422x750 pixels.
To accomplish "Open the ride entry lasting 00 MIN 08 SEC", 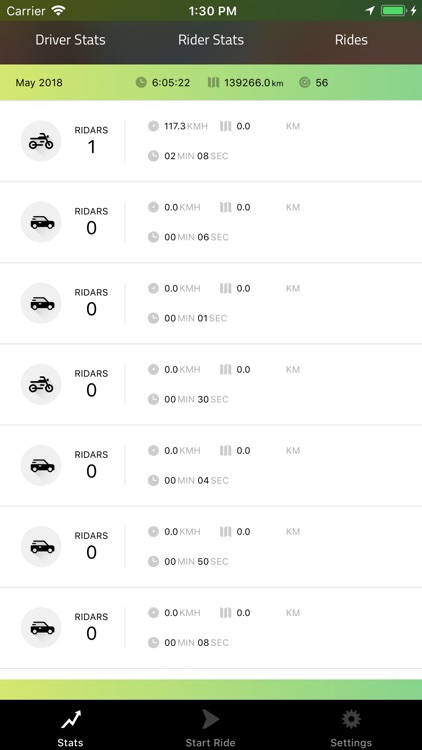I will tap(211, 628).
